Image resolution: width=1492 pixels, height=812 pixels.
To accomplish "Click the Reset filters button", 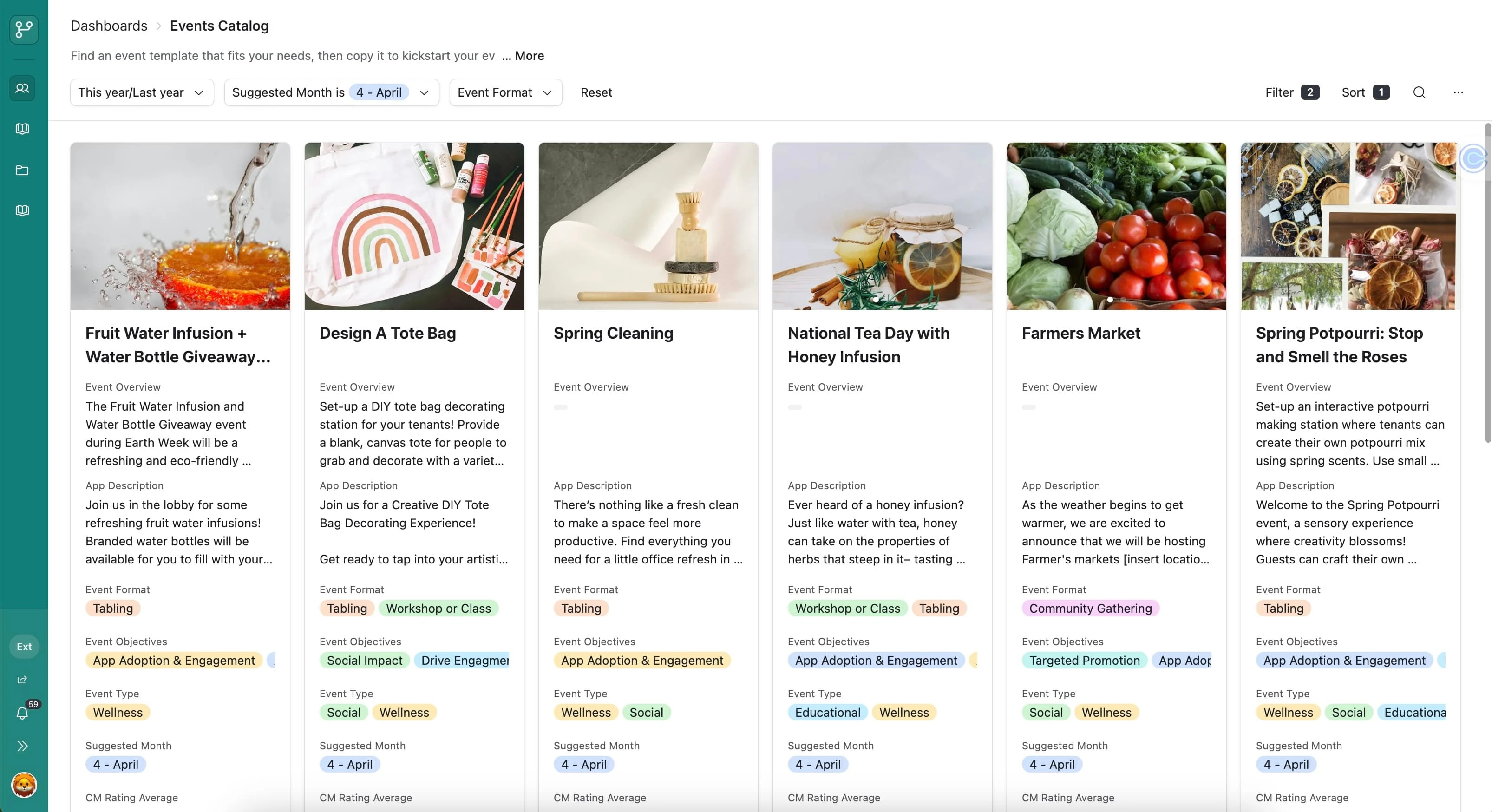I will coord(596,92).
